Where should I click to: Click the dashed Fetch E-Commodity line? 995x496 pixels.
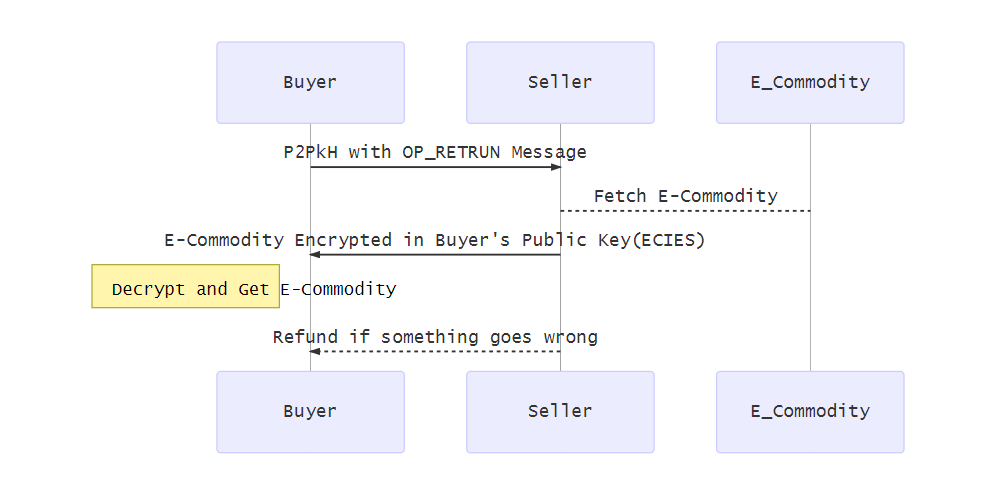[685, 211]
